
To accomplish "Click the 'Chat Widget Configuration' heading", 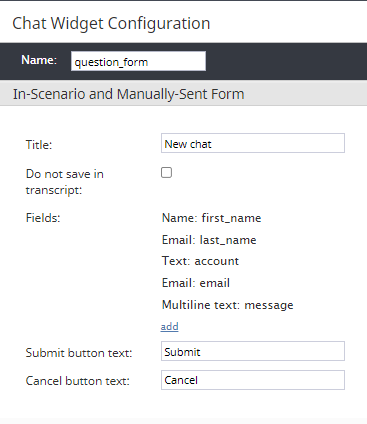I will 111,23.
